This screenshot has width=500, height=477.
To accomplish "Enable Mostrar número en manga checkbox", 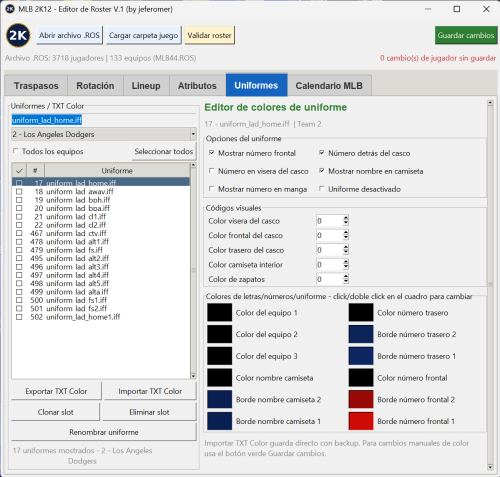I will tap(211, 189).
